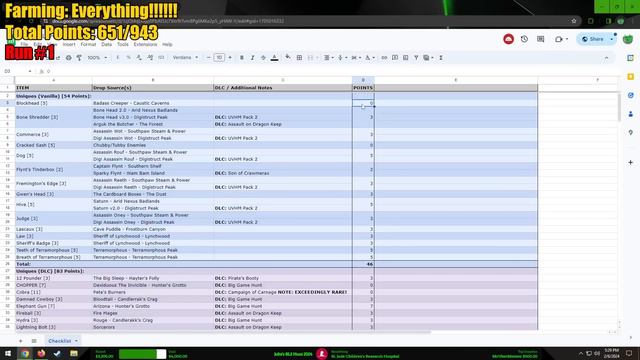Open the text color picker

[274, 58]
